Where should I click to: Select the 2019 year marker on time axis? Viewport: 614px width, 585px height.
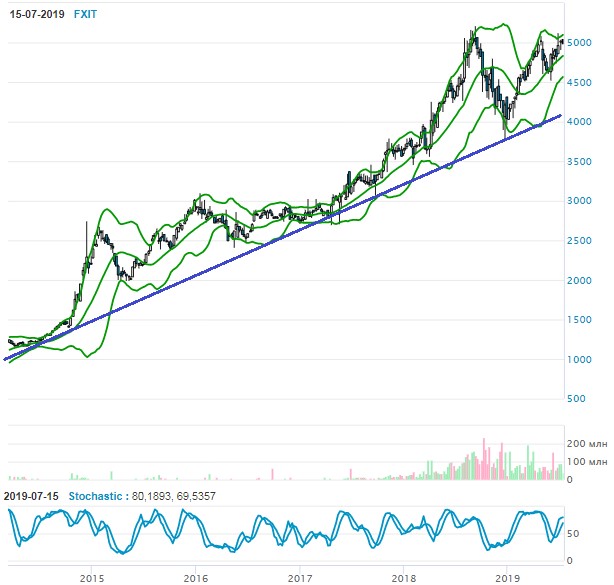pos(508,577)
